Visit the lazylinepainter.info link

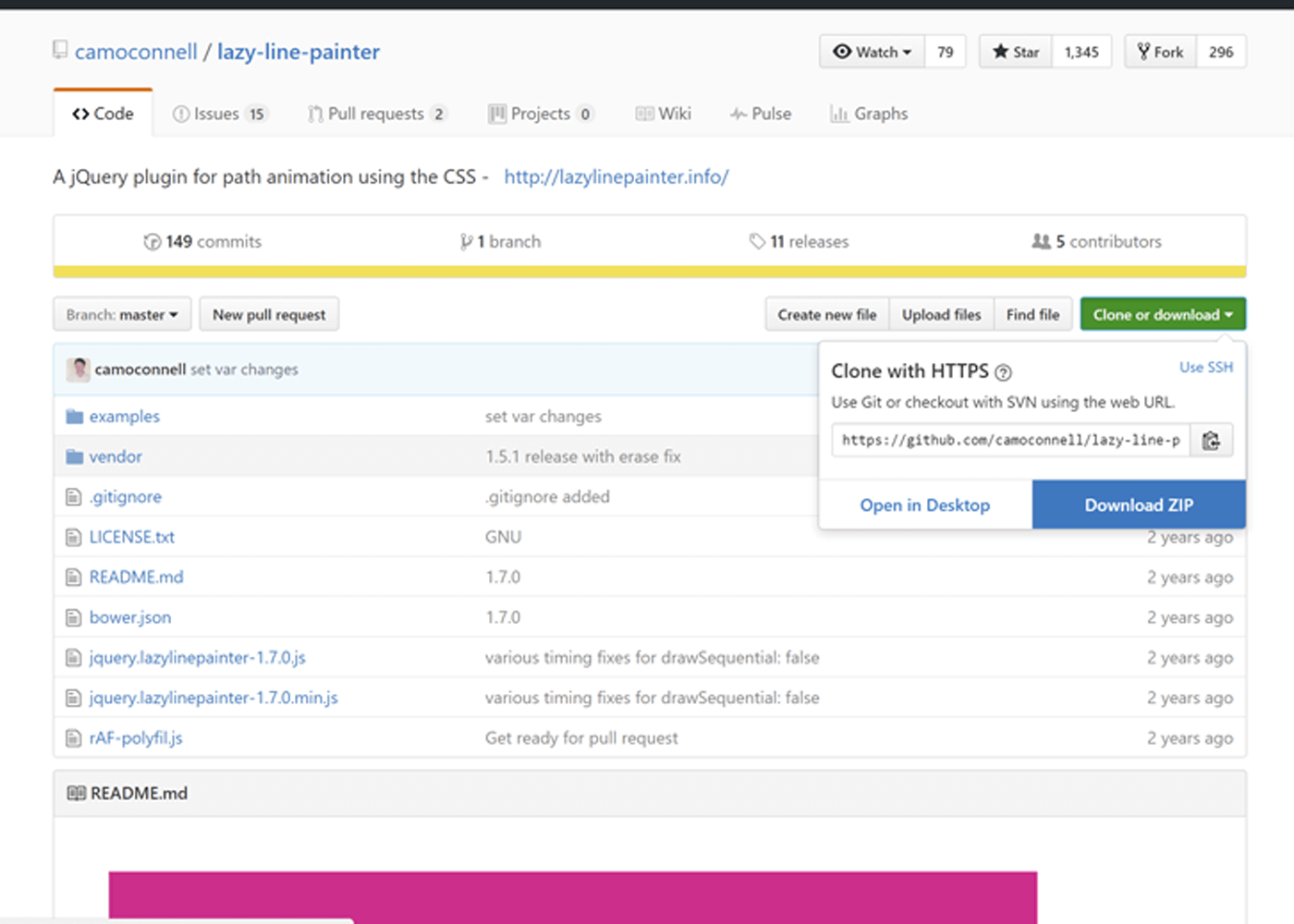click(x=616, y=176)
